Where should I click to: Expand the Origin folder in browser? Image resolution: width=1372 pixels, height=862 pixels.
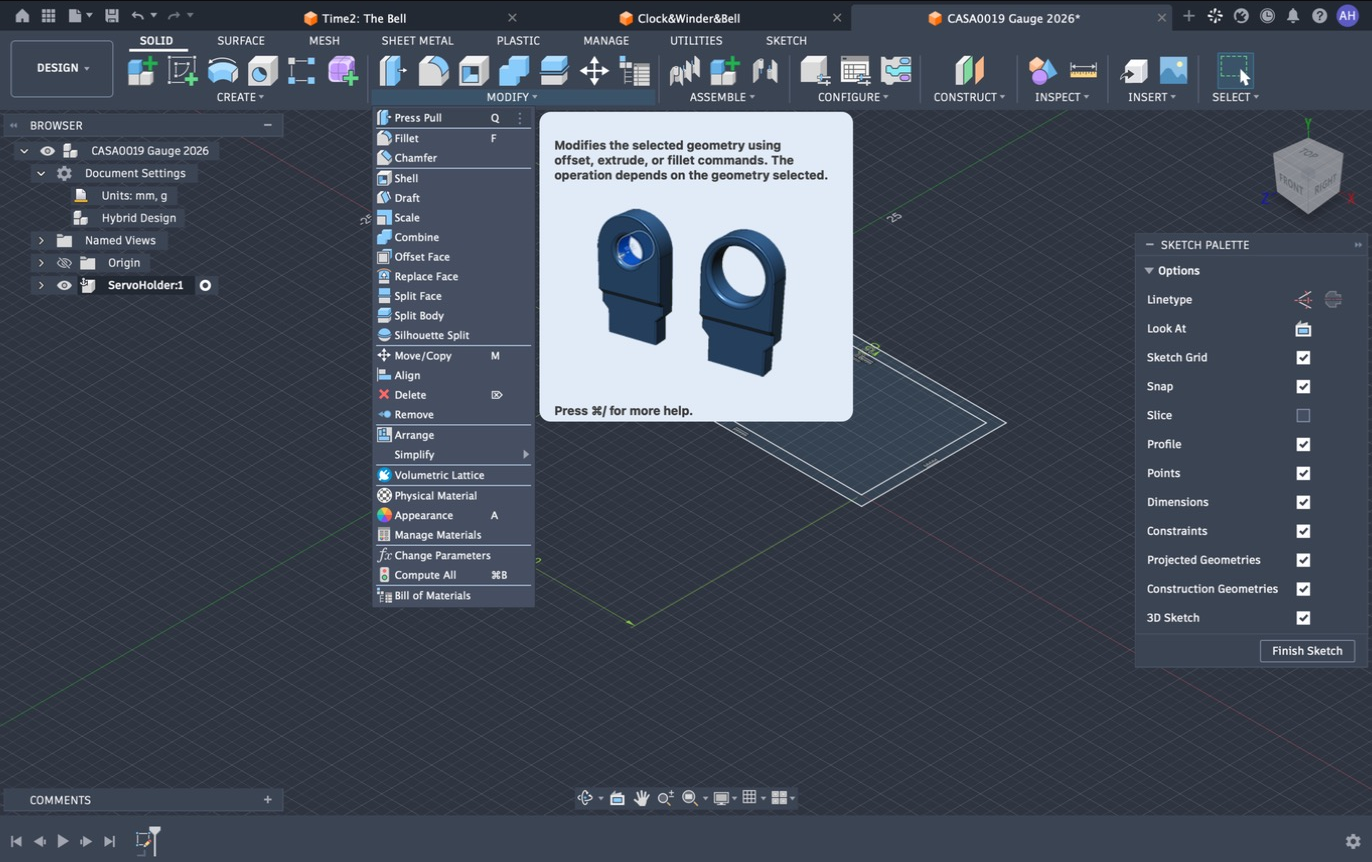(x=41, y=263)
